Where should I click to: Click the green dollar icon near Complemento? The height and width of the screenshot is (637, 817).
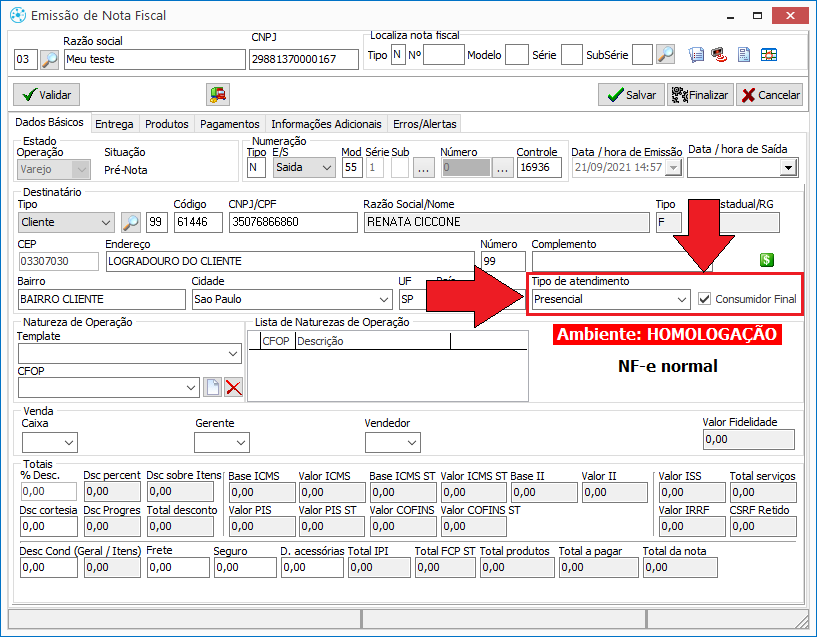click(766, 260)
